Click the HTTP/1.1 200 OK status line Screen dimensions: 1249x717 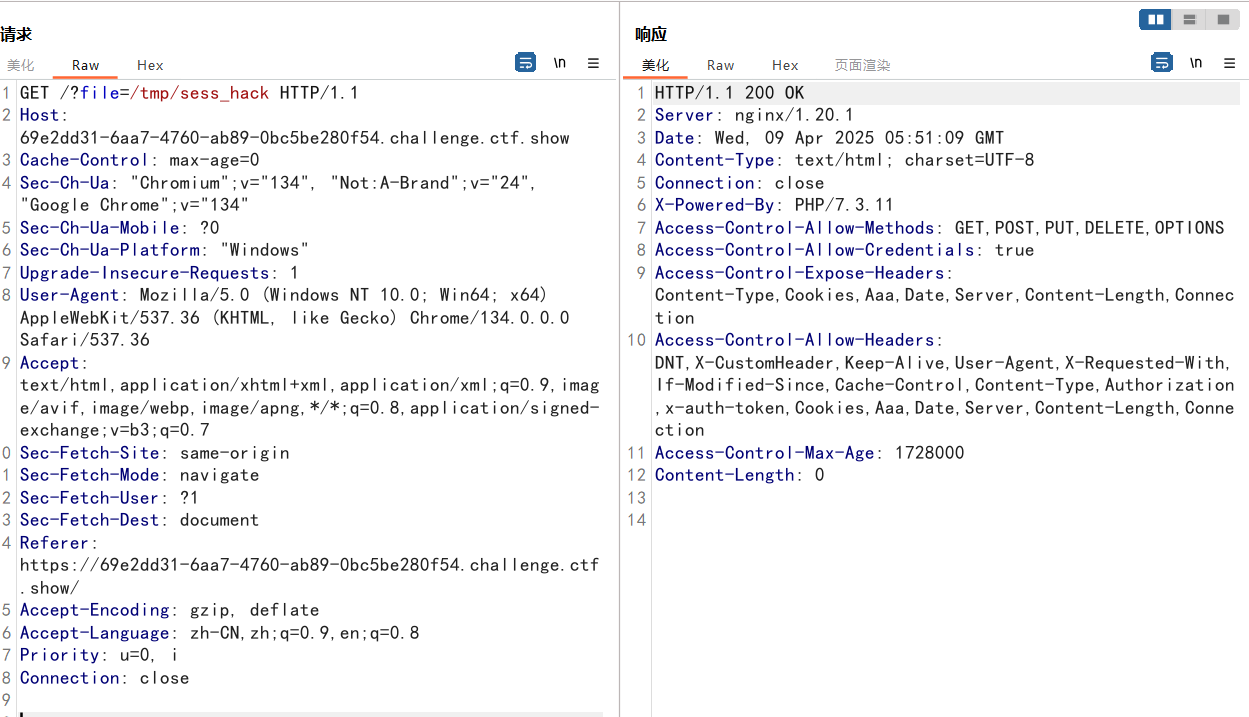(x=729, y=93)
